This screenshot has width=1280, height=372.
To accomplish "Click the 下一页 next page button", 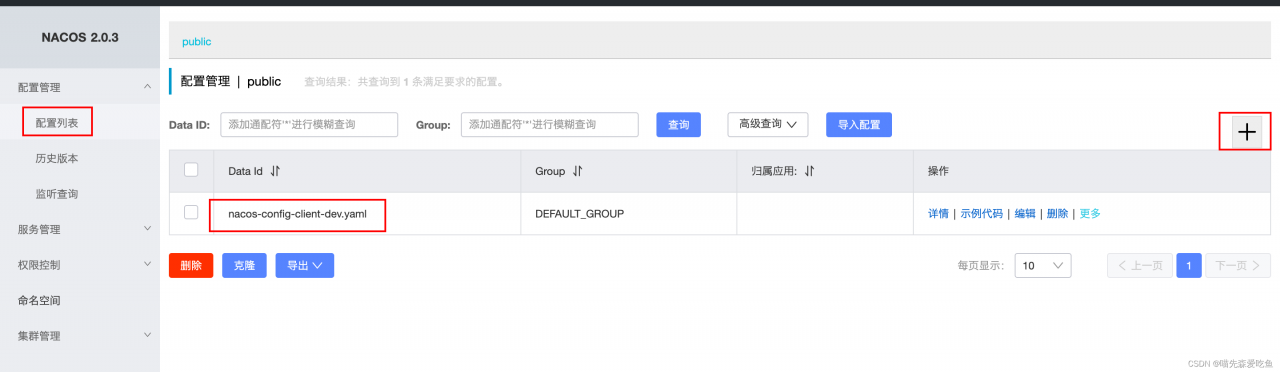I will click(x=1238, y=265).
